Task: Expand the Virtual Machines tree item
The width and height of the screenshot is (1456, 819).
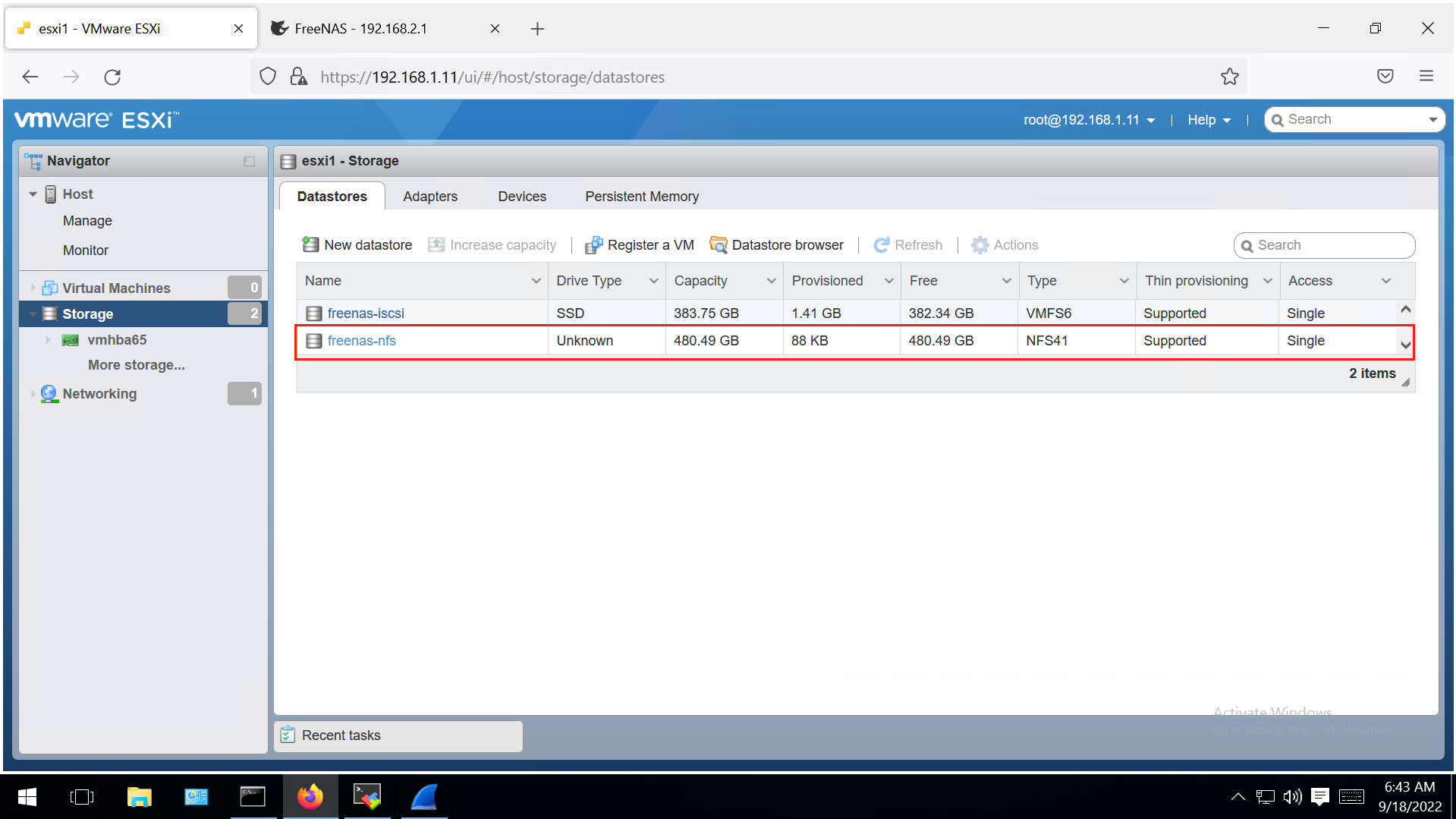Action: 31,287
